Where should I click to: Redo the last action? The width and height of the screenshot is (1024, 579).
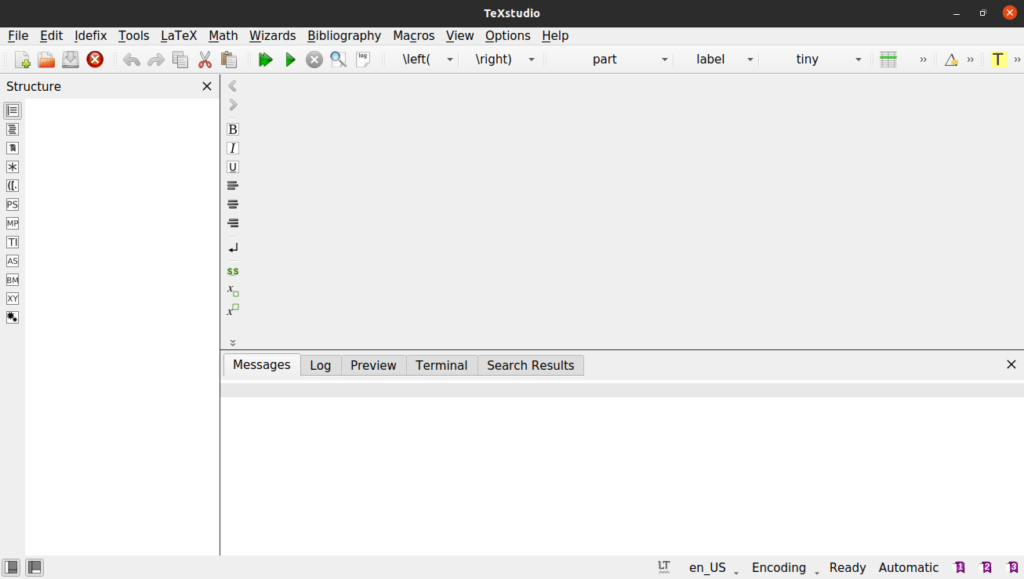pyautogui.click(x=155, y=60)
